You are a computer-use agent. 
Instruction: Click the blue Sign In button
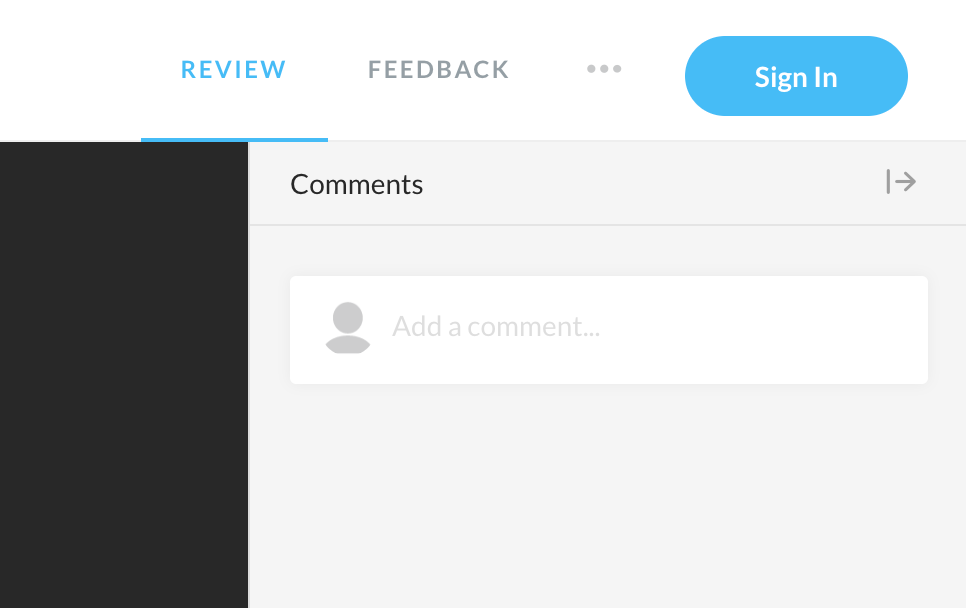pos(796,76)
